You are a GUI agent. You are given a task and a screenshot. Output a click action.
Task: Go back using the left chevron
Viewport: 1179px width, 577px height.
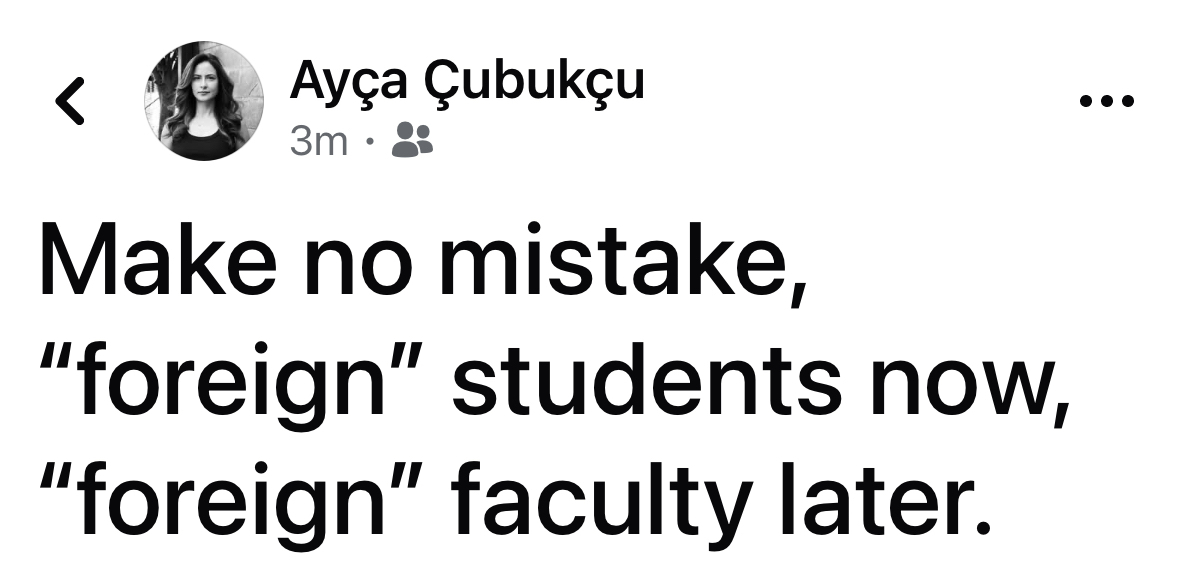(x=69, y=101)
